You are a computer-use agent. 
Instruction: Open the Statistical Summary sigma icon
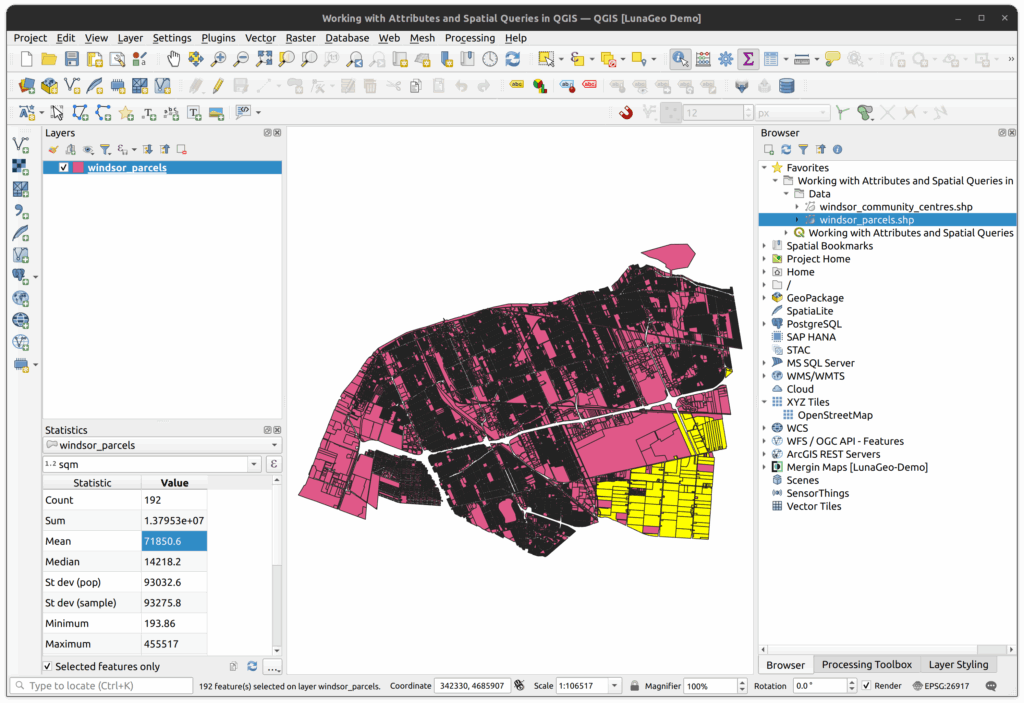748,60
